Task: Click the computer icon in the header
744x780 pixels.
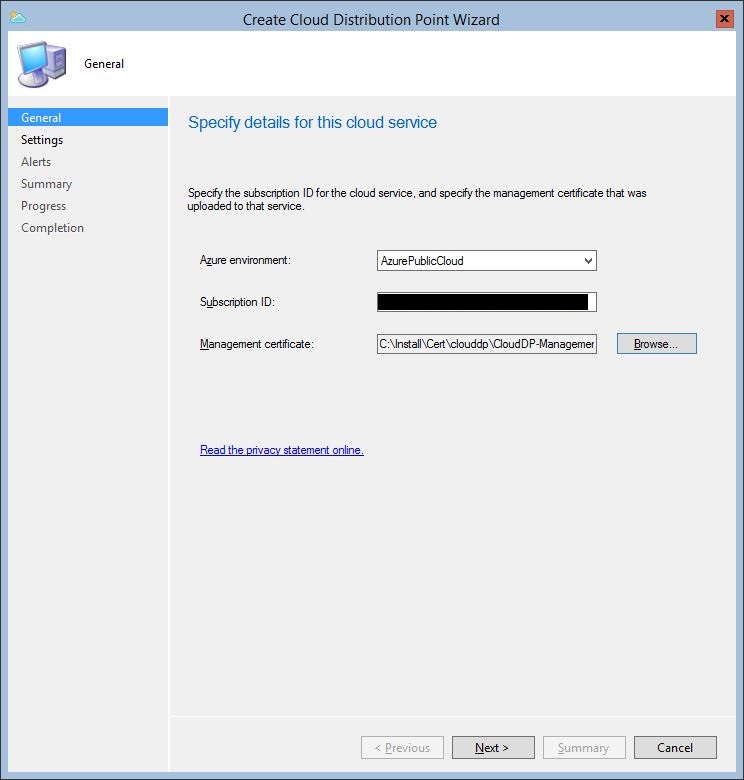Action: coord(42,64)
